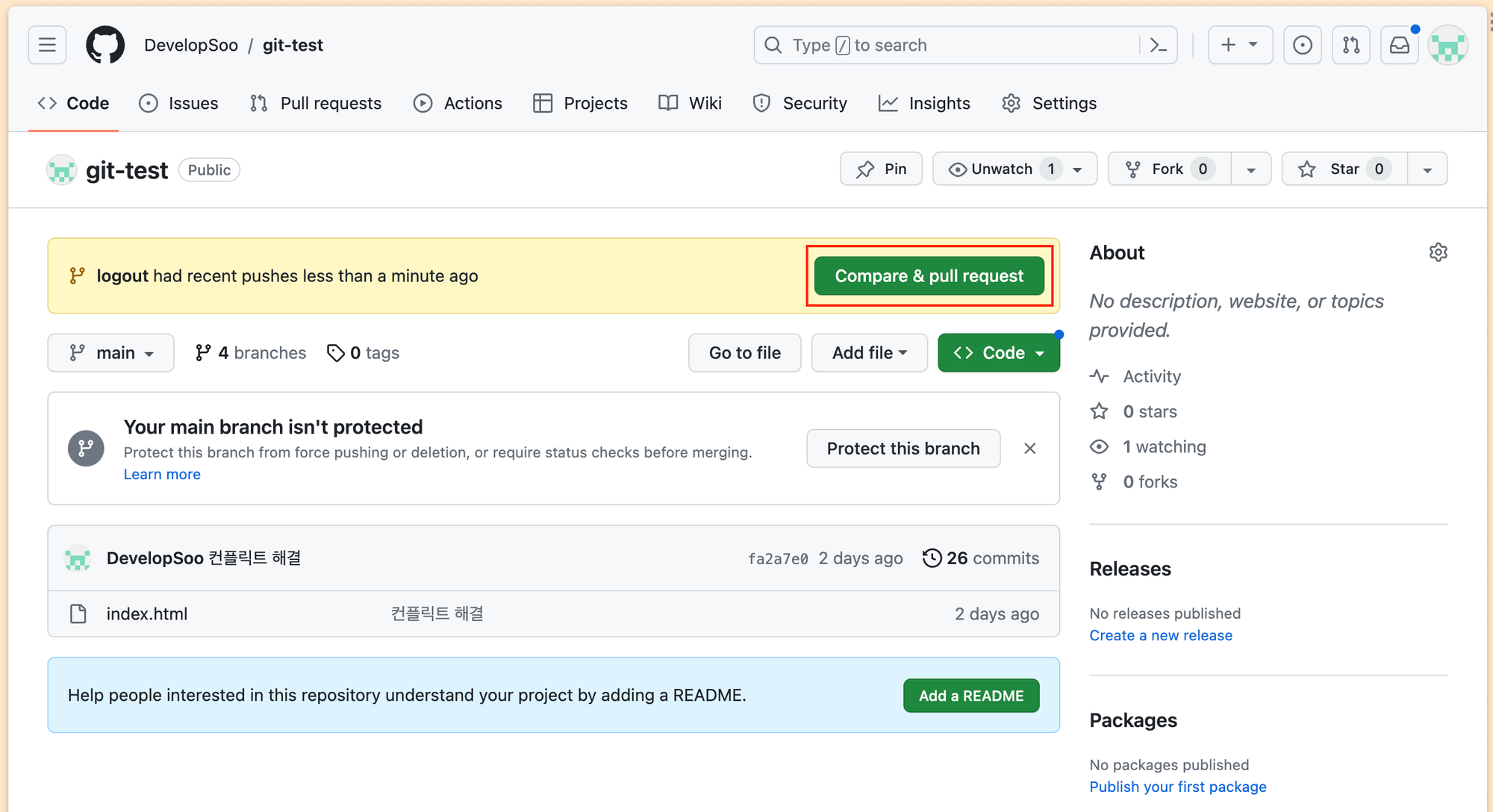
Task: Expand the main branch selector dropdown
Action: 110,353
